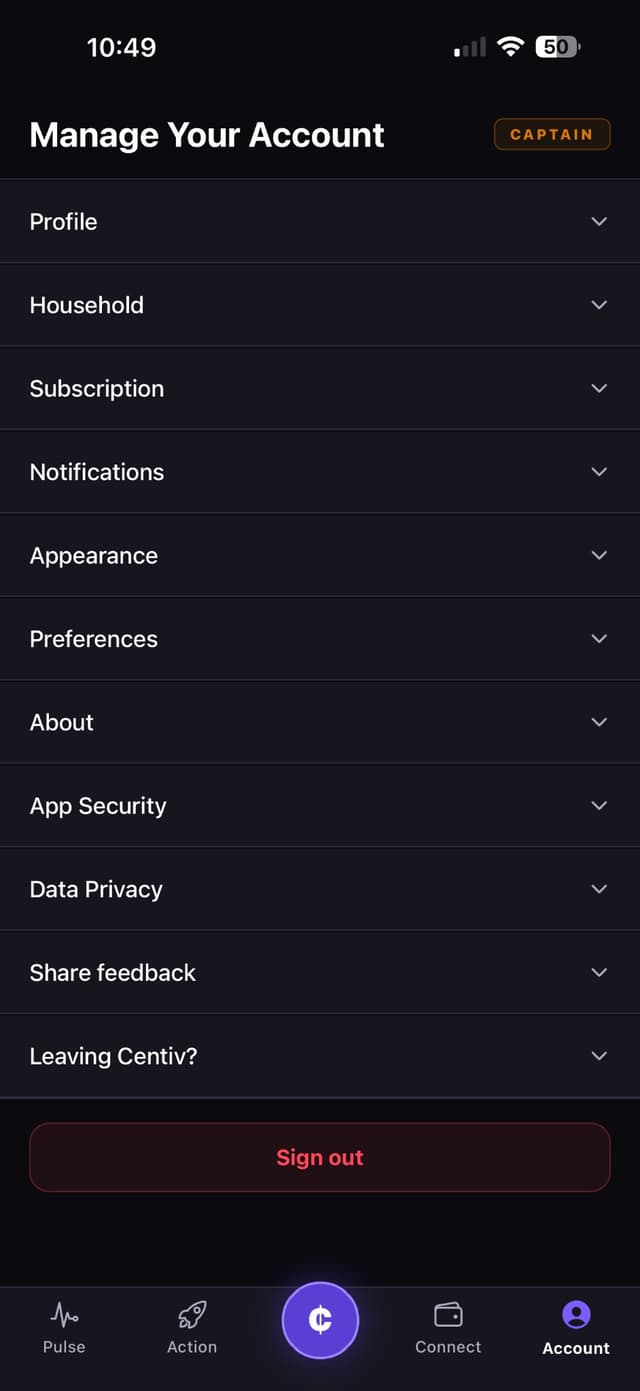Expand Notifications settings
The height and width of the screenshot is (1391, 640).
pos(598,471)
